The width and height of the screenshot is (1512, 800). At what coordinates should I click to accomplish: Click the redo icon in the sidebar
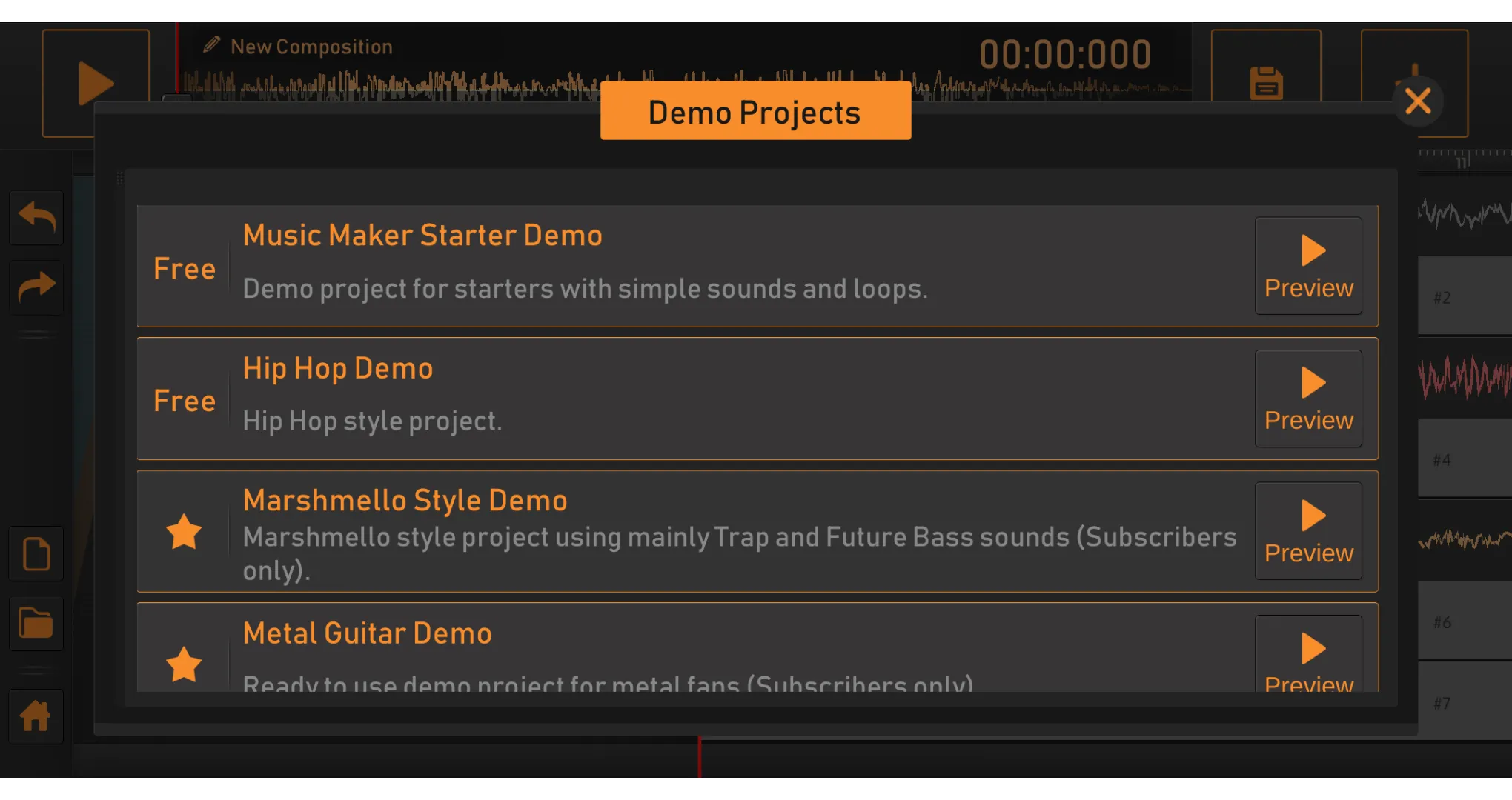point(35,287)
